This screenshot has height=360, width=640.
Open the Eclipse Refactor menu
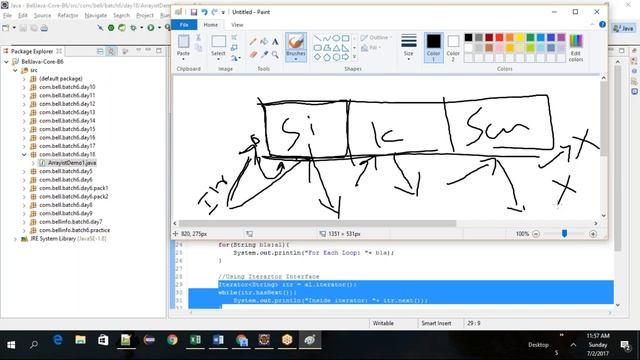(68, 16)
